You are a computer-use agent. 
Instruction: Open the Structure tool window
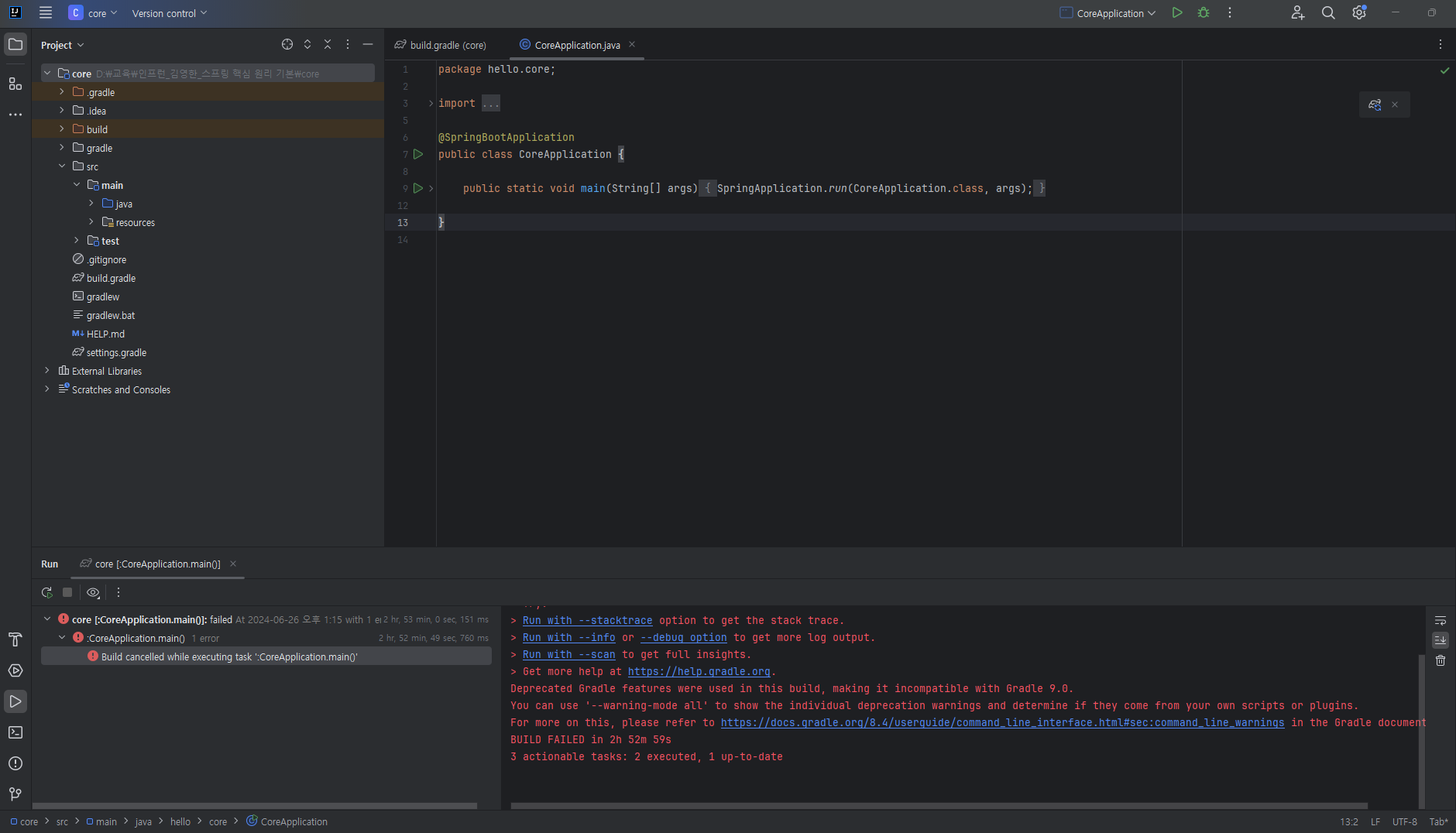tap(15, 84)
